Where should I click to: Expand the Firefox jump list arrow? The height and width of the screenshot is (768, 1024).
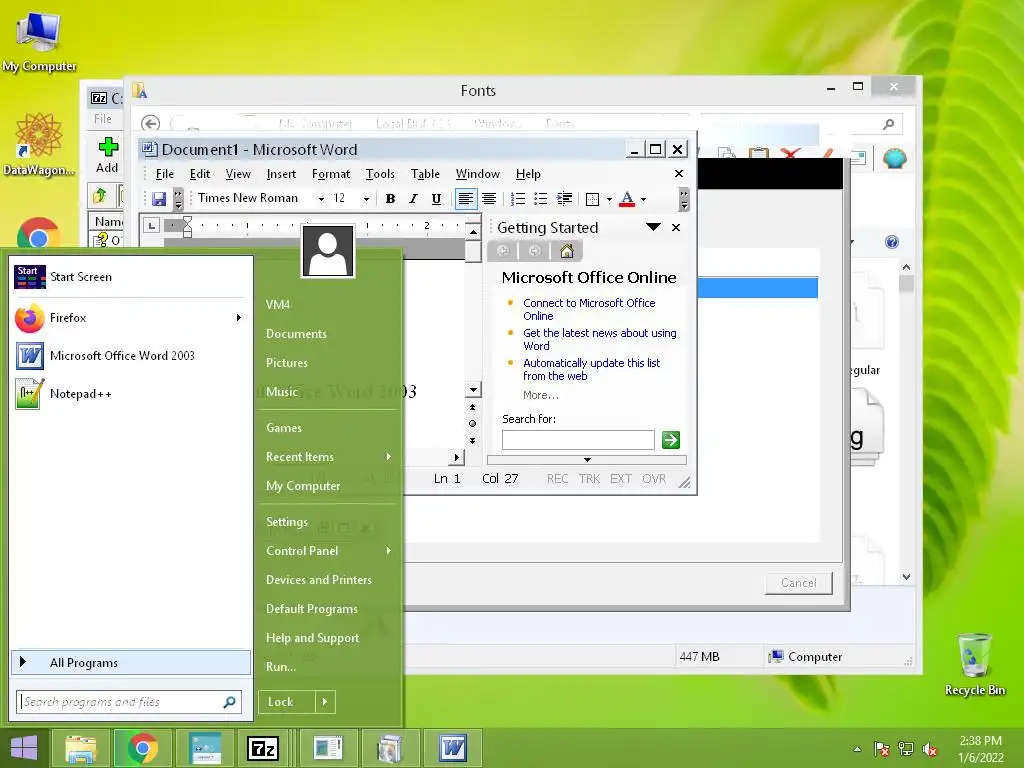[239, 317]
